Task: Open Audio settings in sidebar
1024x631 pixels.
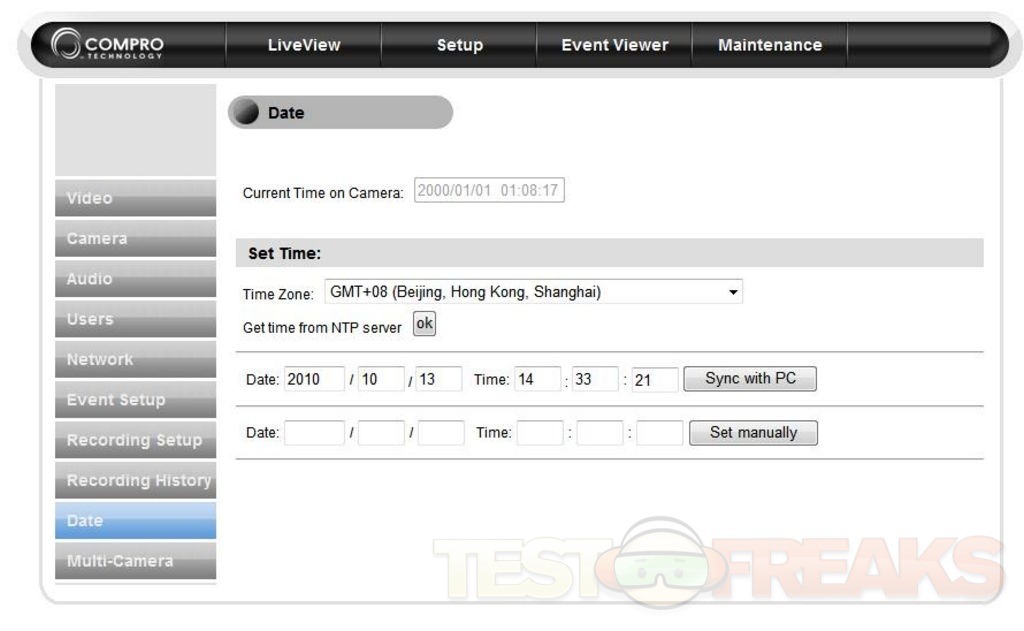Action: coord(135,279)
